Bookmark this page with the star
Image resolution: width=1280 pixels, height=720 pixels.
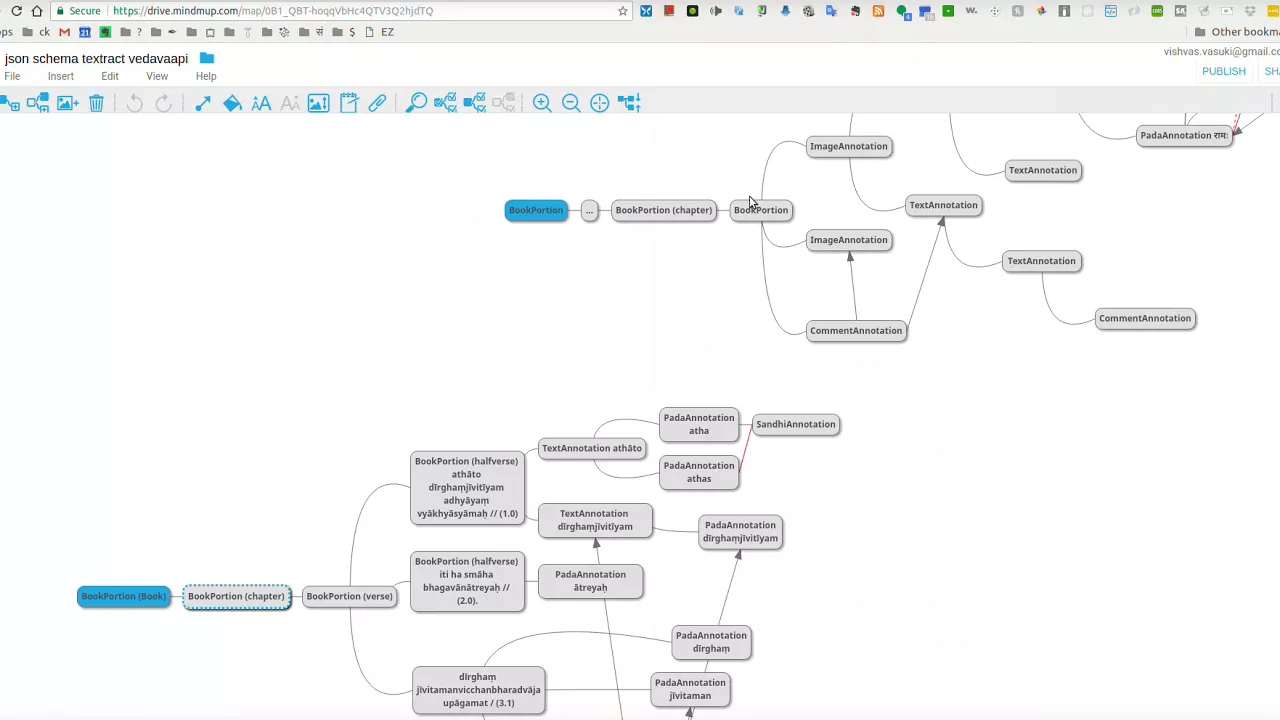(623, 11)
